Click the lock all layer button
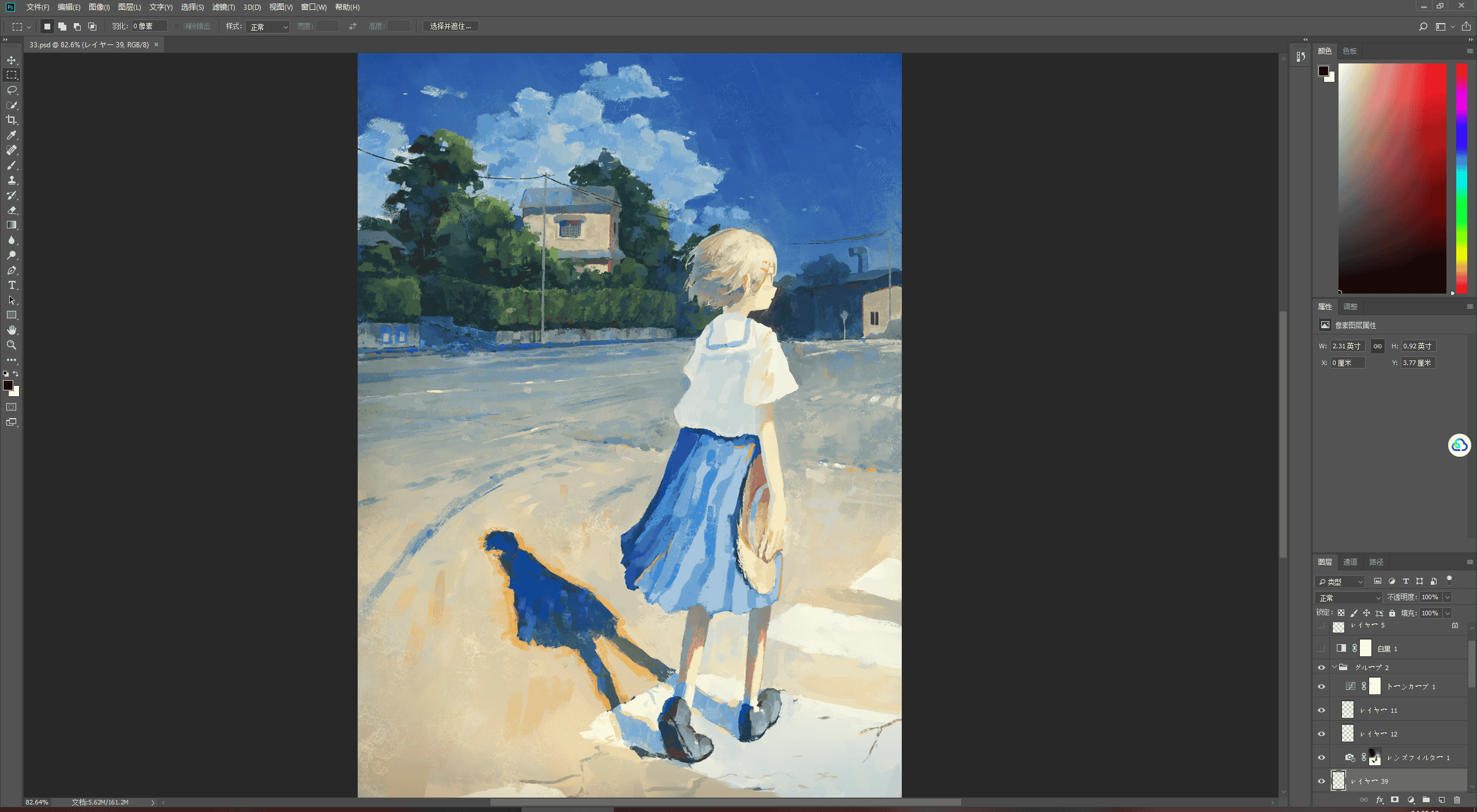 [1392, 613]
